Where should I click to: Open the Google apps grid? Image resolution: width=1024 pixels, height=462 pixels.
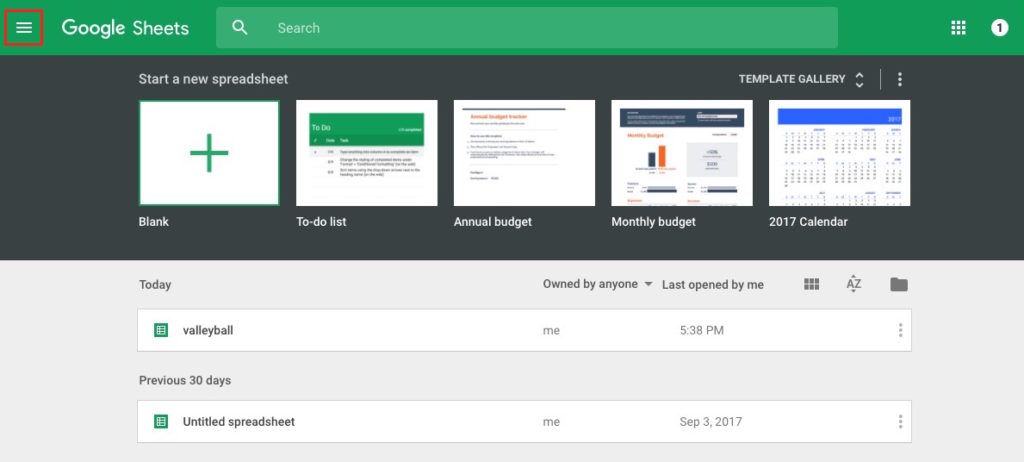[x=958, y=27]
